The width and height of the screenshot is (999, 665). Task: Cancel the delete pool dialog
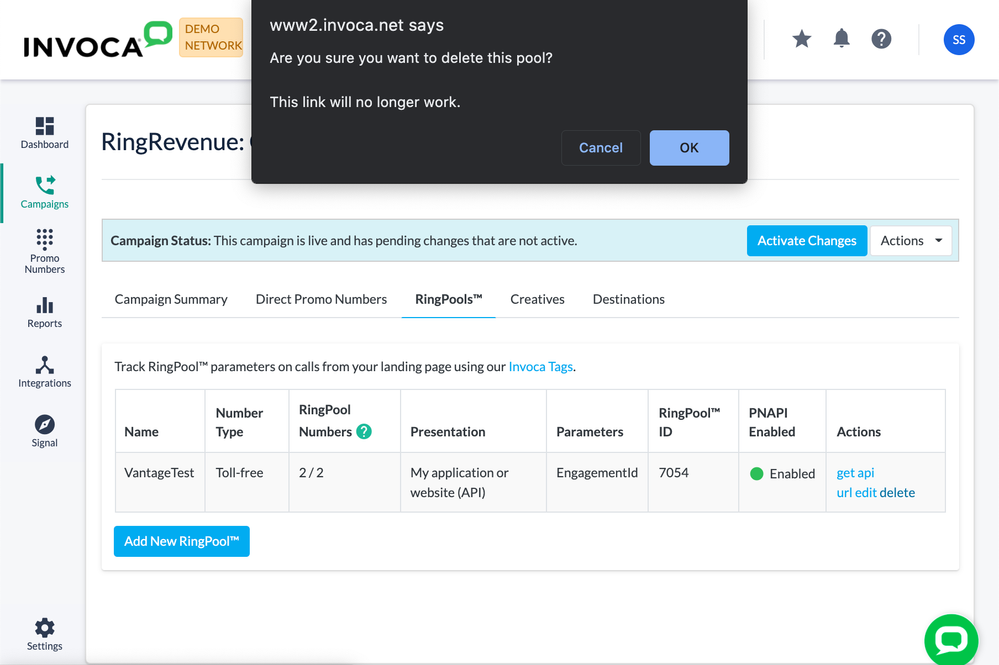[x=600, y=148]
